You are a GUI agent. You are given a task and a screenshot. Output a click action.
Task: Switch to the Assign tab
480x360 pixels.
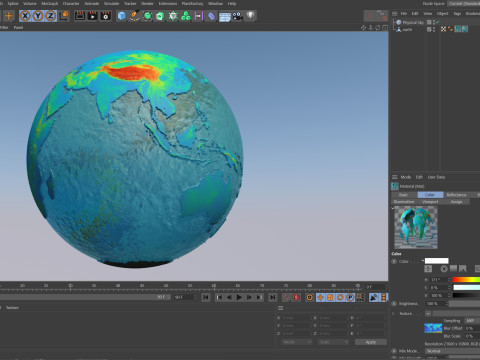pos(456,202)
